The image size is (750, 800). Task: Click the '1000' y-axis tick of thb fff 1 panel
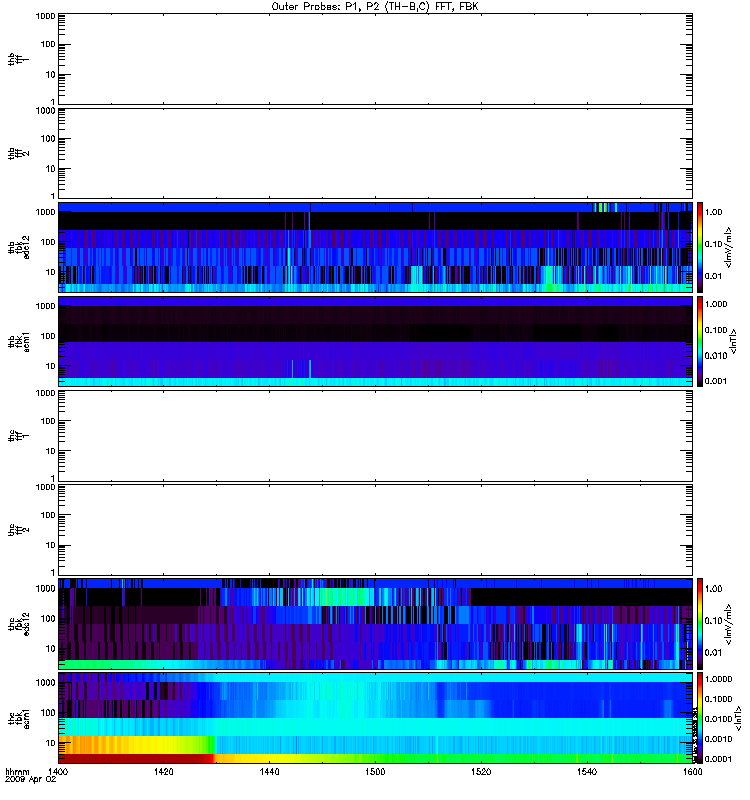45,16
